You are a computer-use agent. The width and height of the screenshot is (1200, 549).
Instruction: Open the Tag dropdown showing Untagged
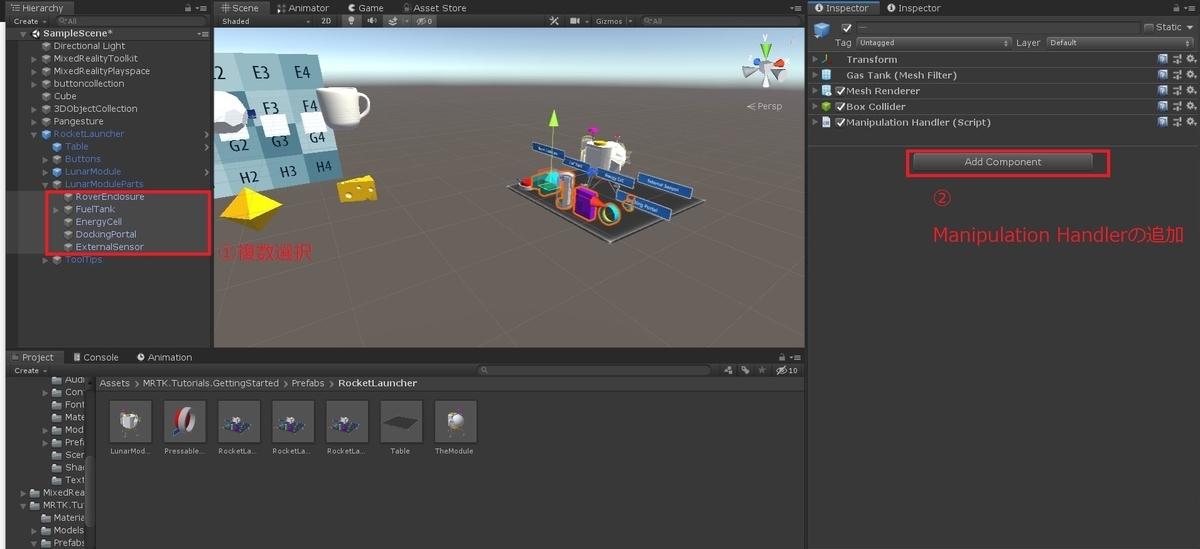pos(934,43)
